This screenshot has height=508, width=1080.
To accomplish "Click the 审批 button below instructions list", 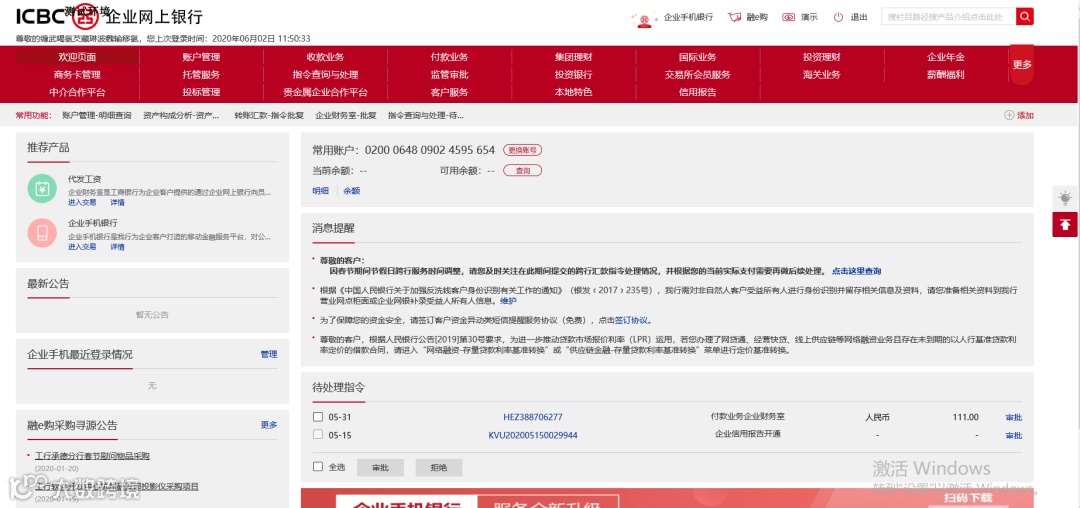I will tap(380, 467).
